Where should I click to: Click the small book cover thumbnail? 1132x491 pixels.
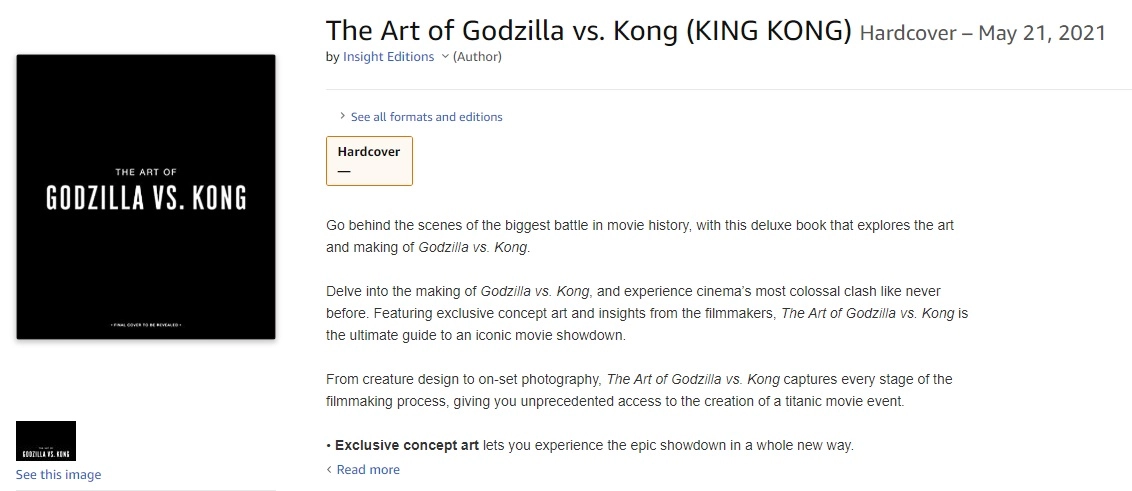tap(45, 440)
